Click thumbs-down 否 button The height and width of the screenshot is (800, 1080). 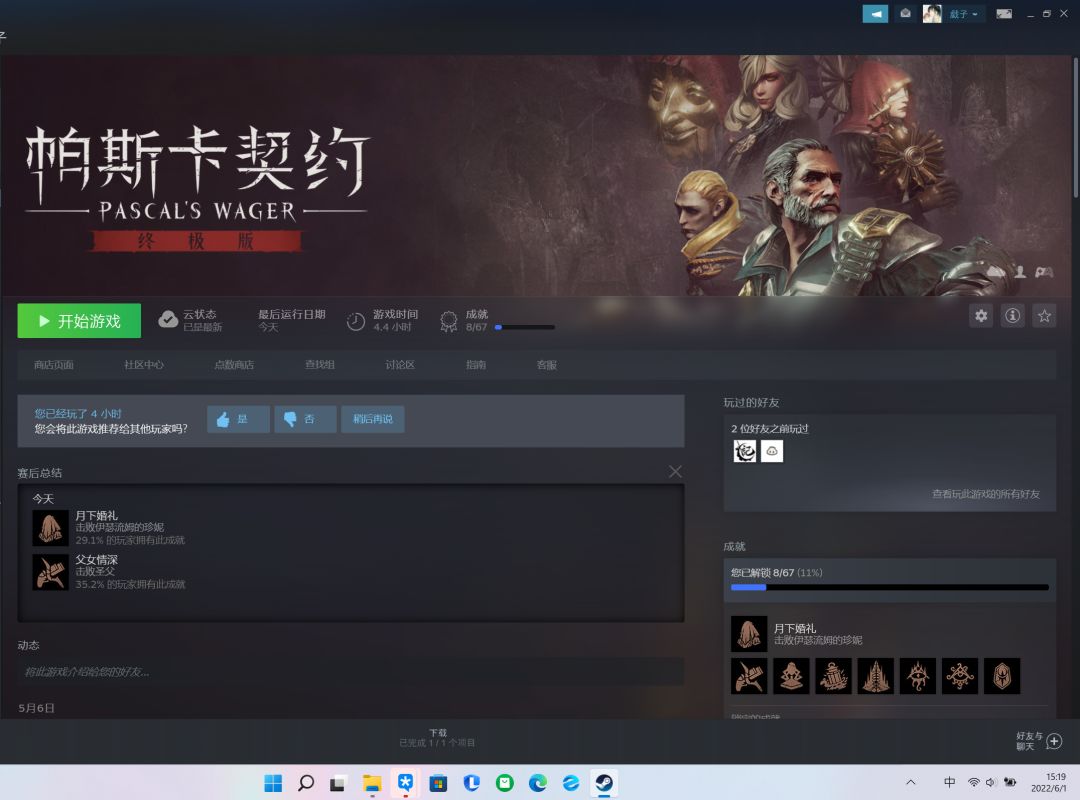(305, 419)
